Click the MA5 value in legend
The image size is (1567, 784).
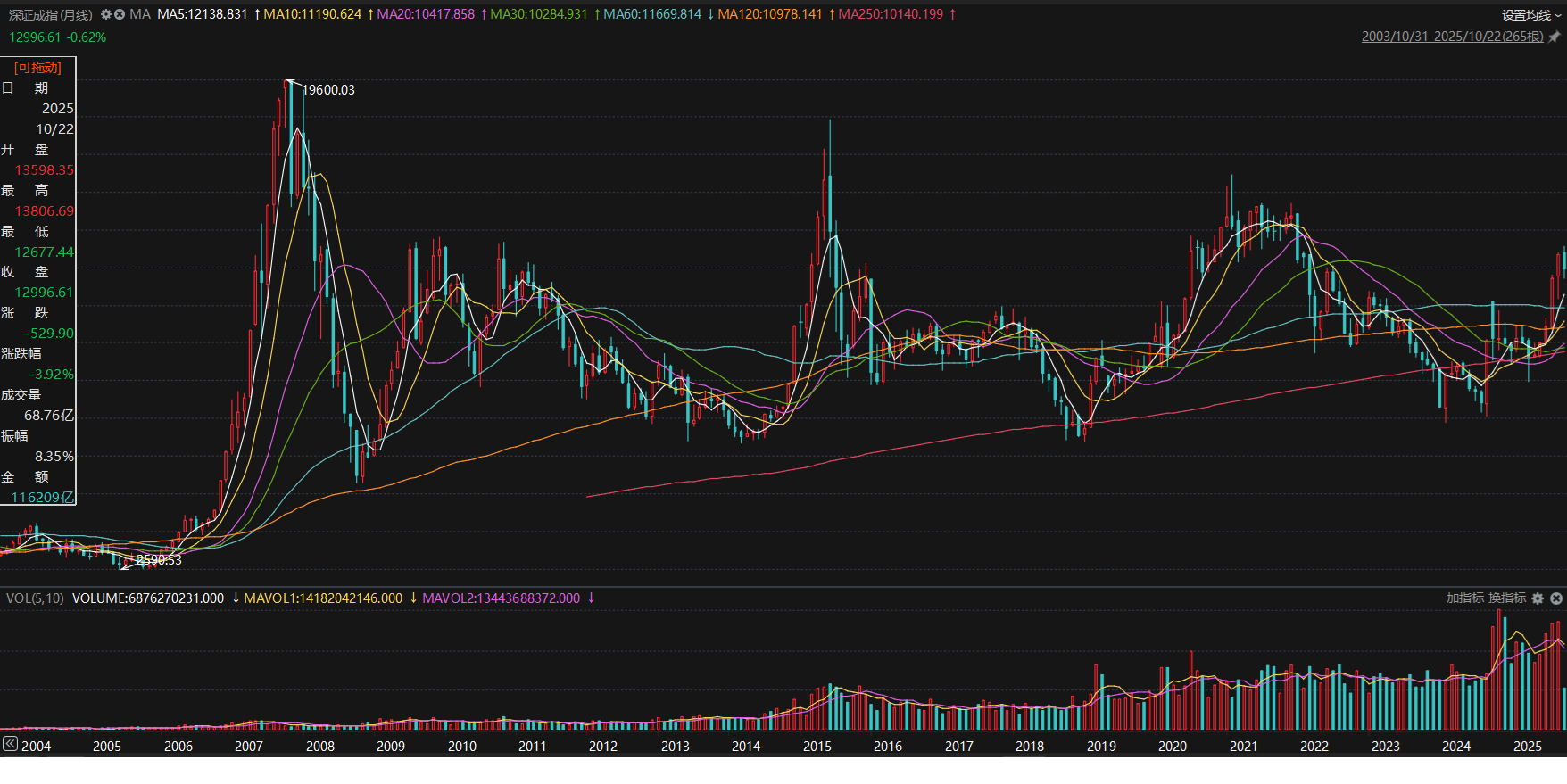click(x=203, y=14)
